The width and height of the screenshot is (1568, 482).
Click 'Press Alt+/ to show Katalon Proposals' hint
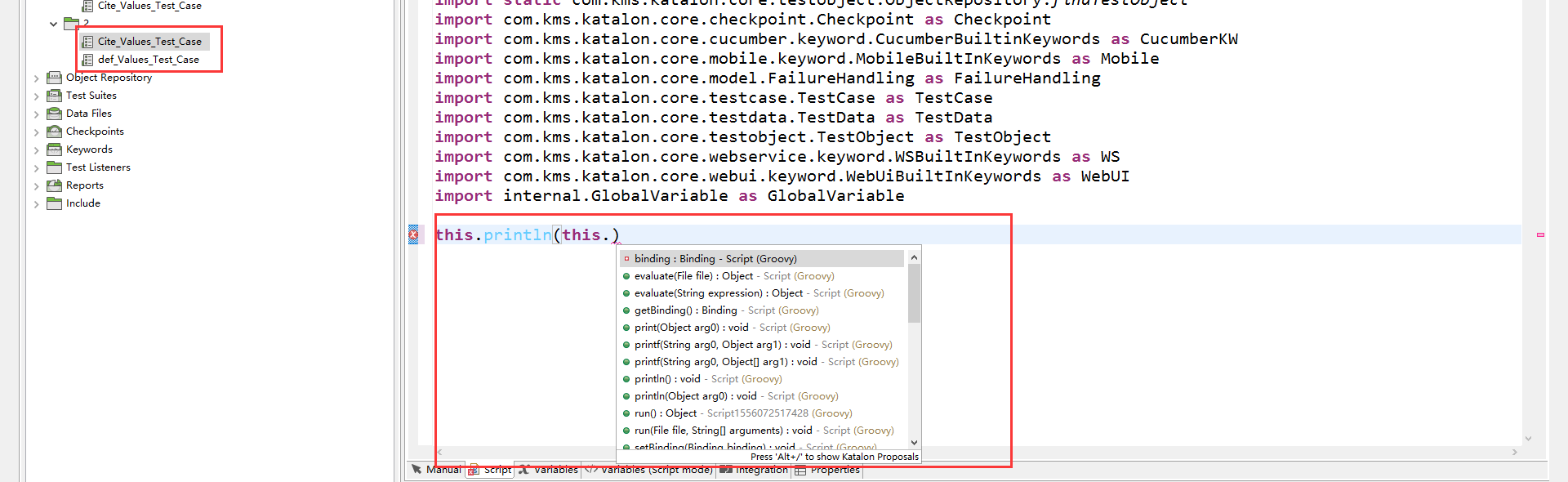(835, 457)
